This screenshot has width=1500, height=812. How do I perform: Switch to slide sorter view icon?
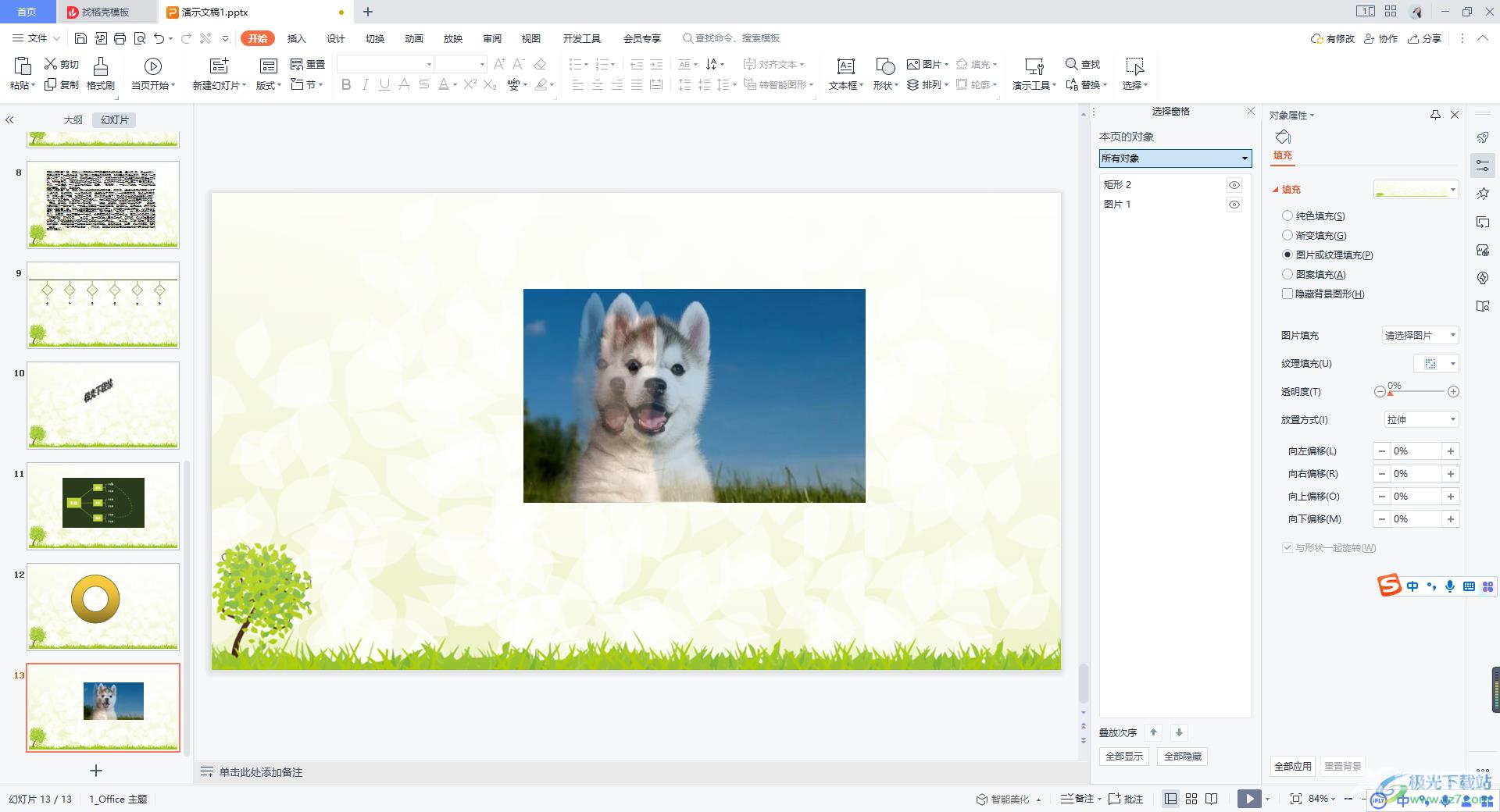1191,799
